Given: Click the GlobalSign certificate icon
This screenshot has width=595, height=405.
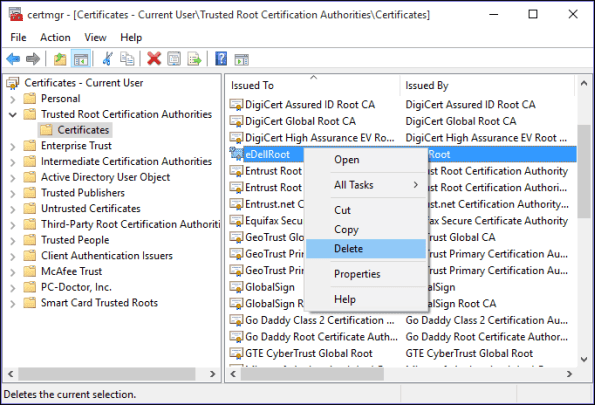Looking at the screenshot, I should [236, 287].
